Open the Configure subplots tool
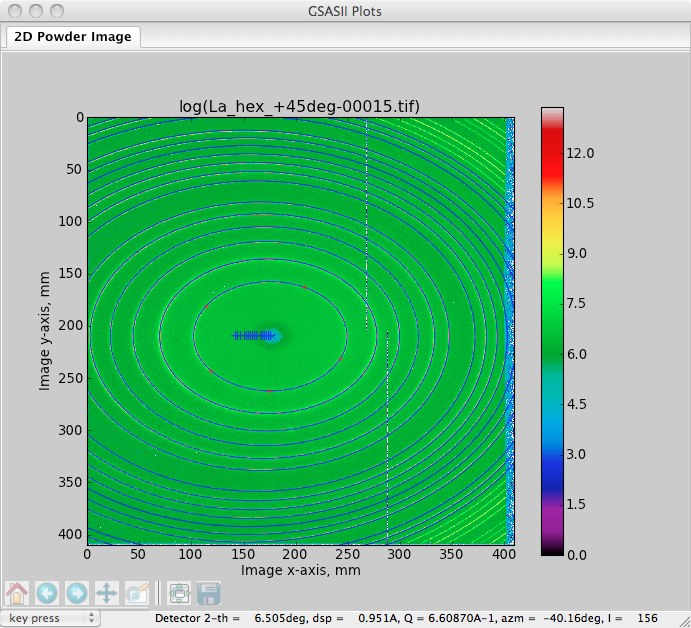691x628 pixels. tap(179, 593)
